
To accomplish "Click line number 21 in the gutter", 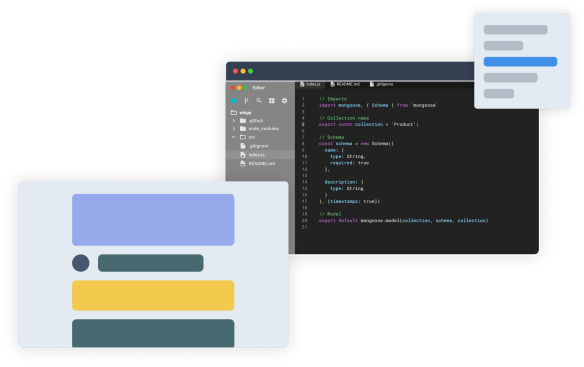I will 304,227.
